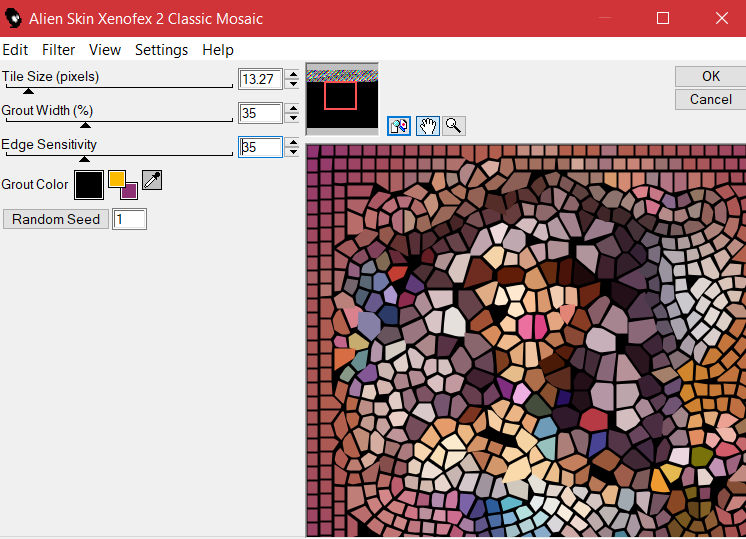Increase Edge Sensitivity with up arrow

coord(294,142)
